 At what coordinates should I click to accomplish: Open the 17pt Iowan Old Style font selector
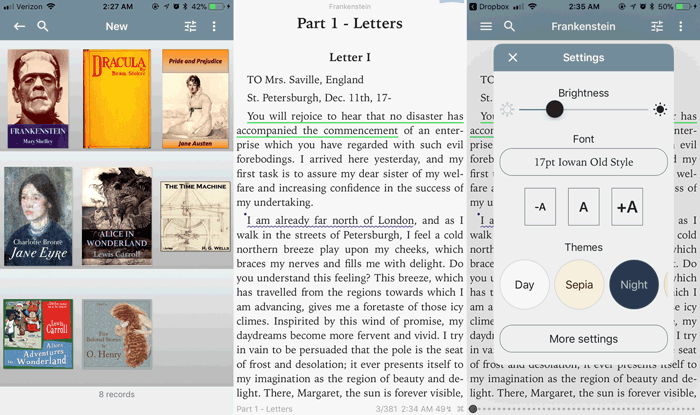(x=583, y=162)
